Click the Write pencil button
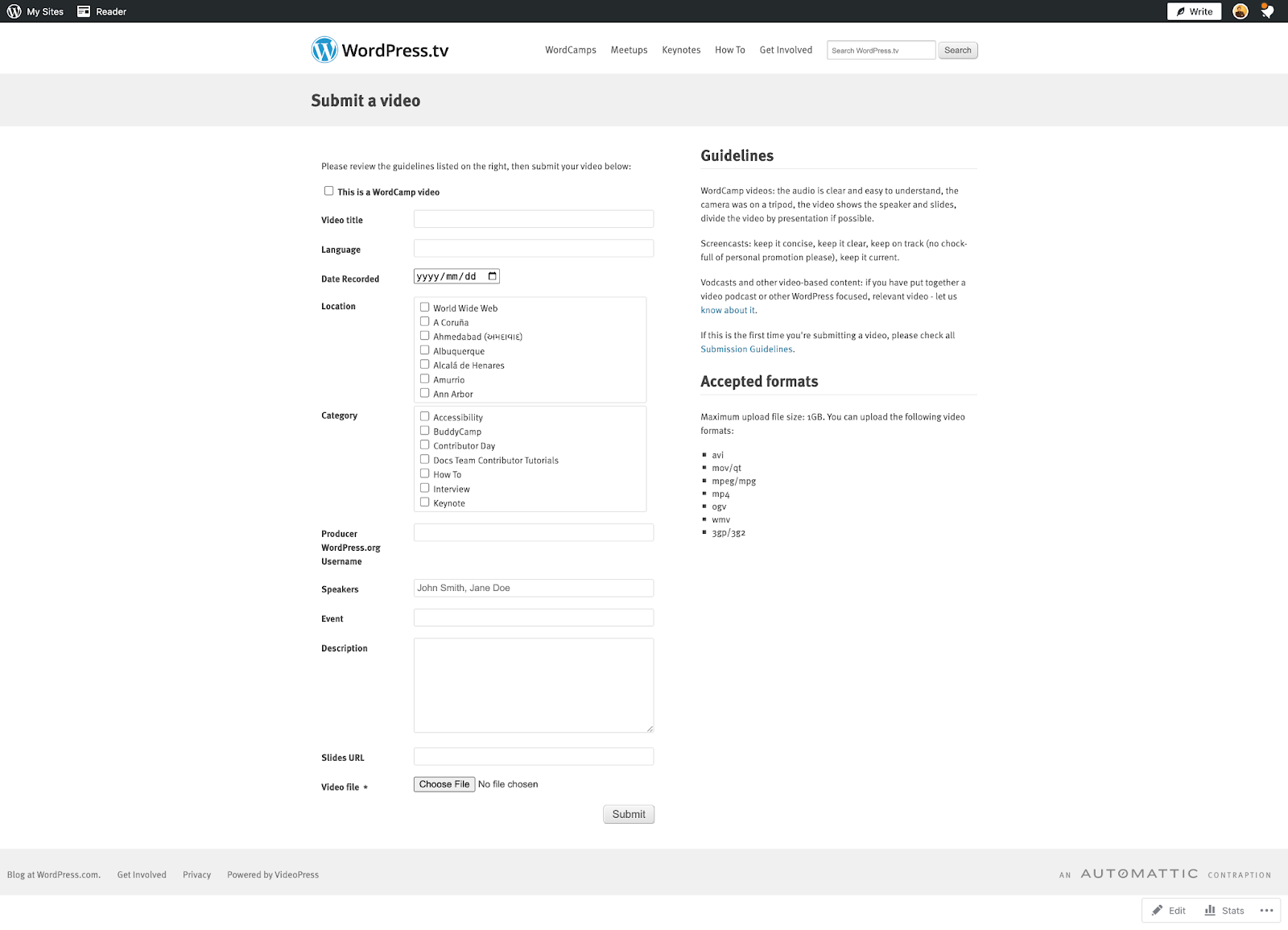 tap(1193, 11)
